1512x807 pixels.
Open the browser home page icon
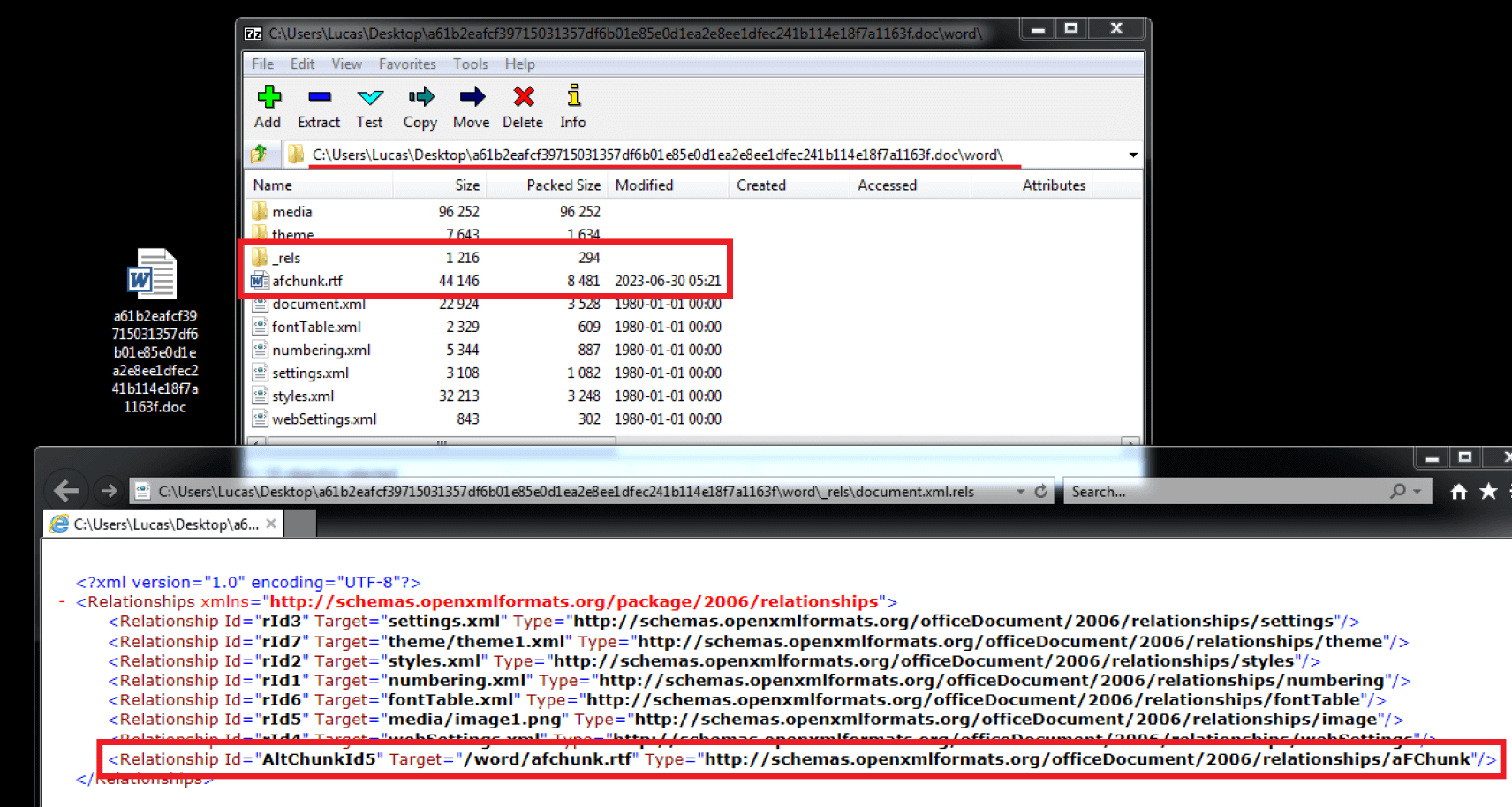pos(1458,492)
